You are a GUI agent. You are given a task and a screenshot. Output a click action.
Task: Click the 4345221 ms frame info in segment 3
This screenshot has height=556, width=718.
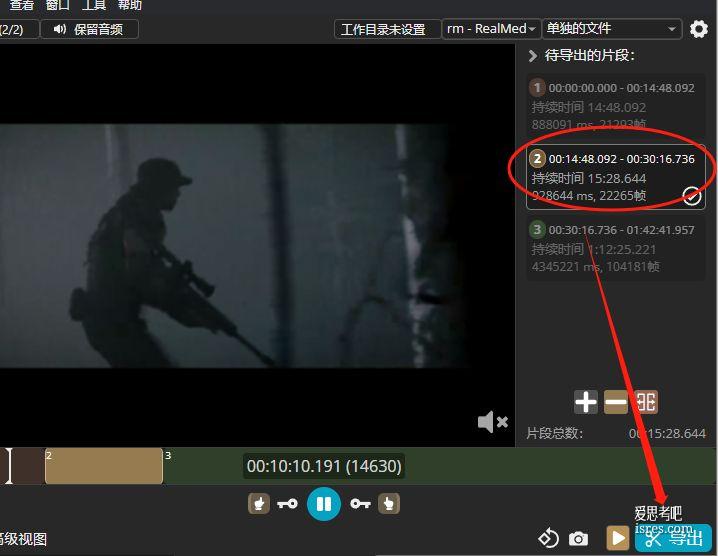click(595, 267)
